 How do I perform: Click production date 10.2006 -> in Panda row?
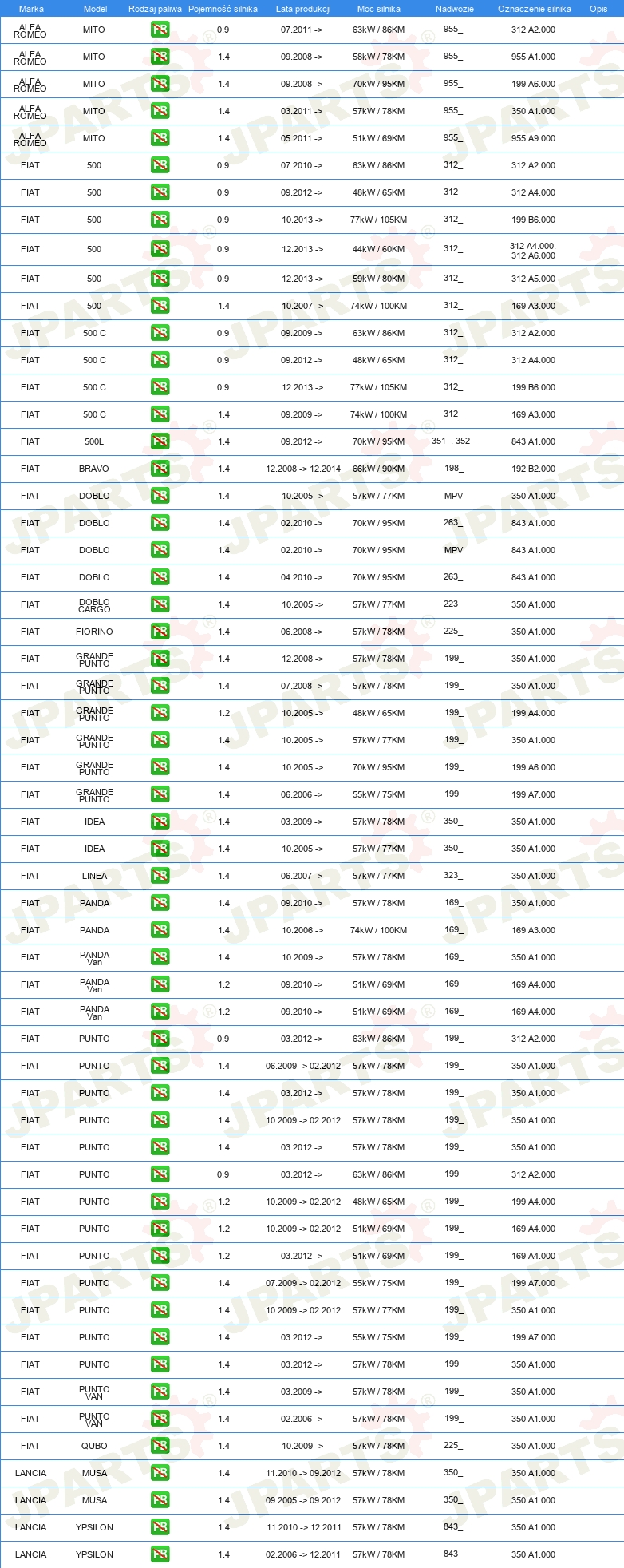pyautogui.click(x=302, y=930)
